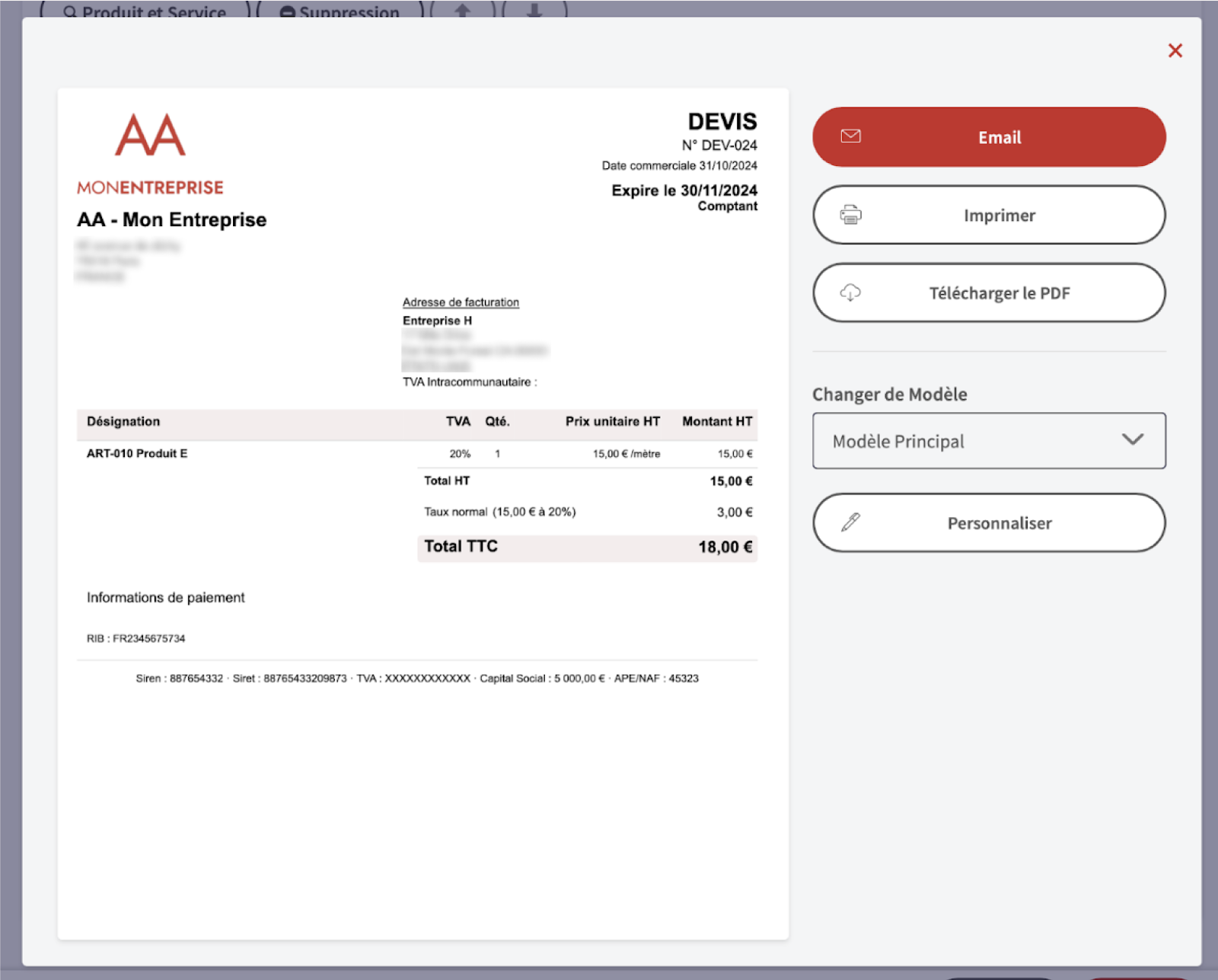This screenshot has width=1218, height=980.
Task: Download the quote with Télécharger le PDF
Action: click(x=989, y=292)
